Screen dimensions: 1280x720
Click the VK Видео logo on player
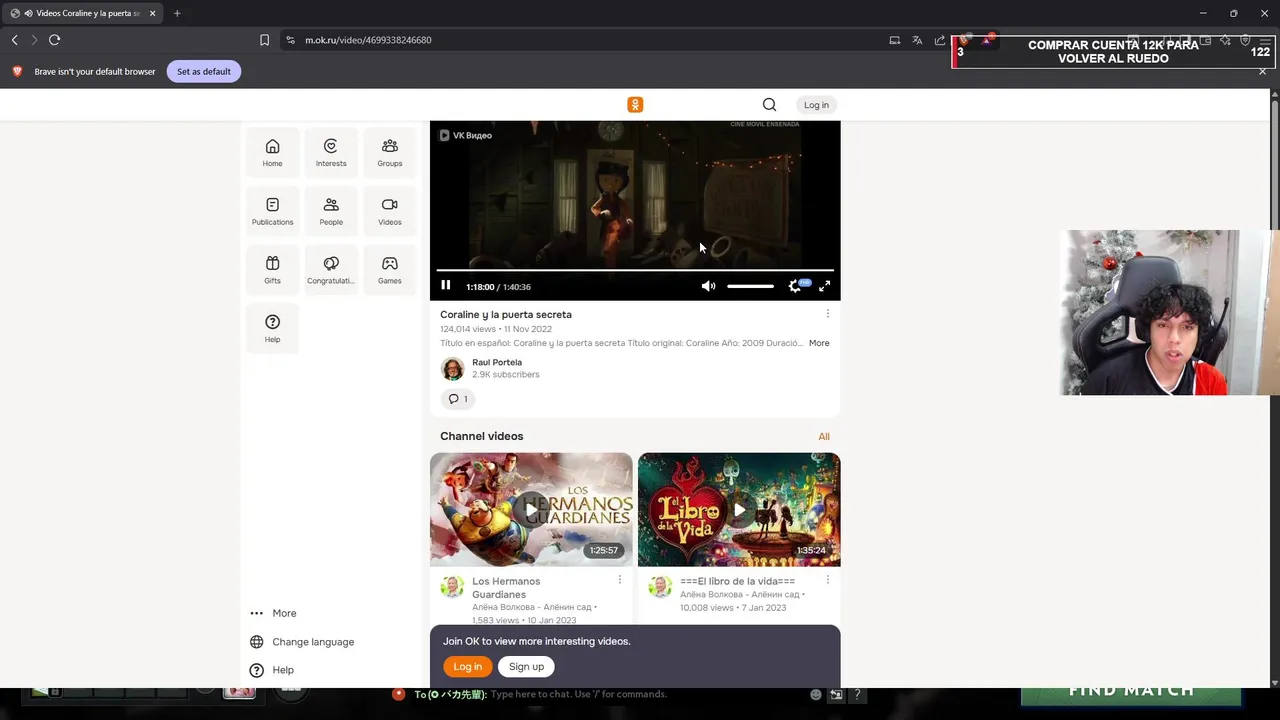tap(466, 135)
